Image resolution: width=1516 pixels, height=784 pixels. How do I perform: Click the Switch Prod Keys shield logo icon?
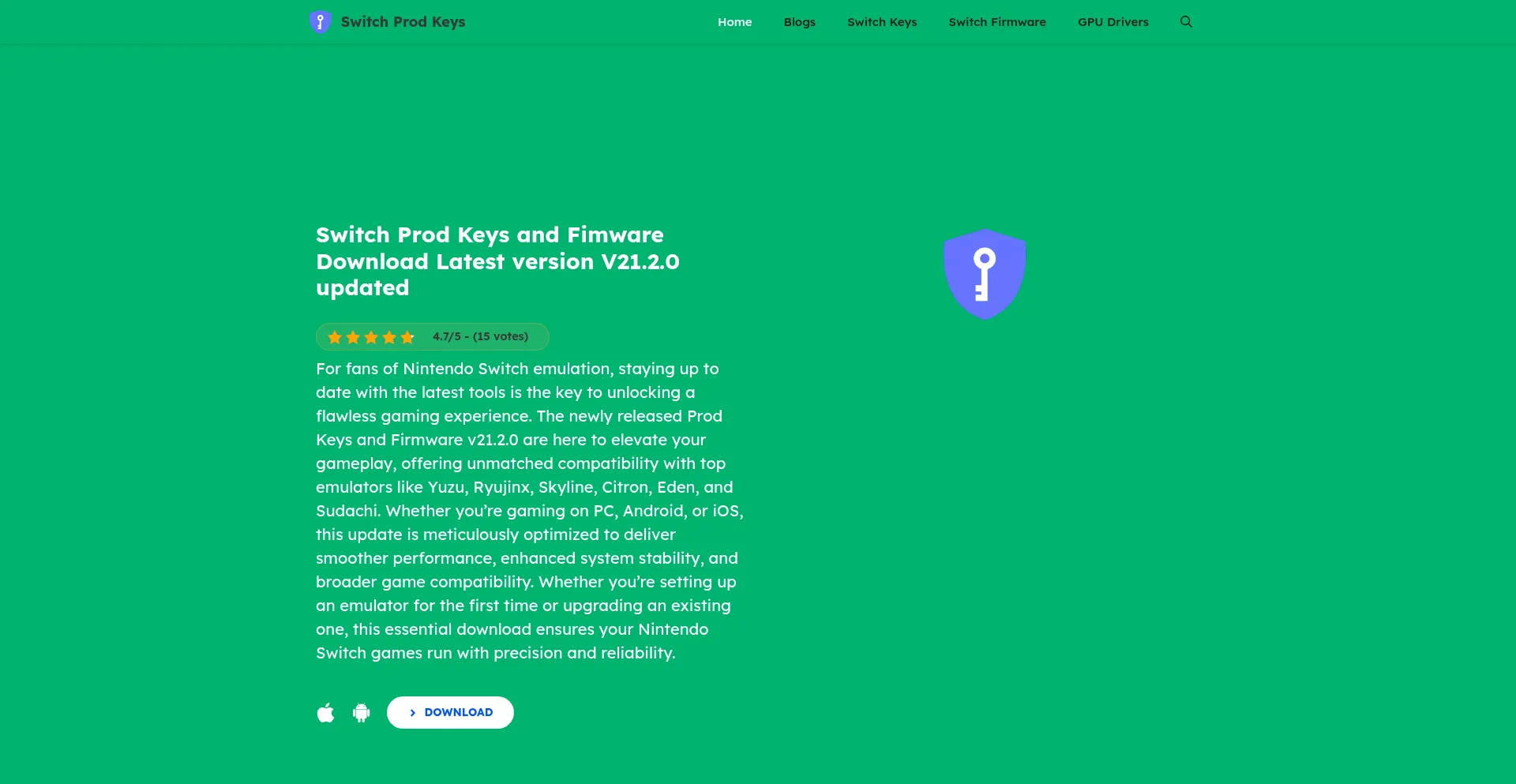[x=320, y=22]
